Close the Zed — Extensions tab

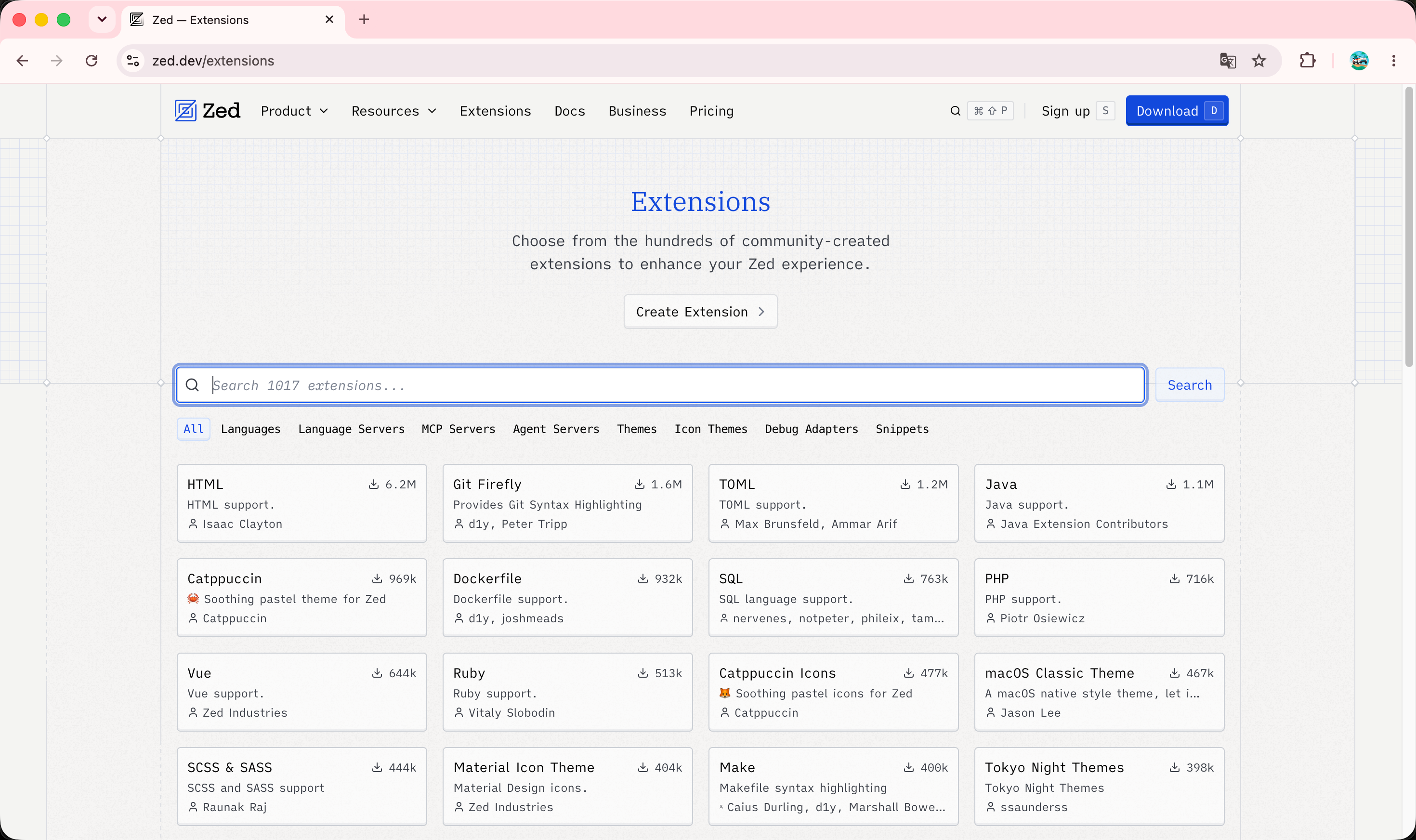329,20
